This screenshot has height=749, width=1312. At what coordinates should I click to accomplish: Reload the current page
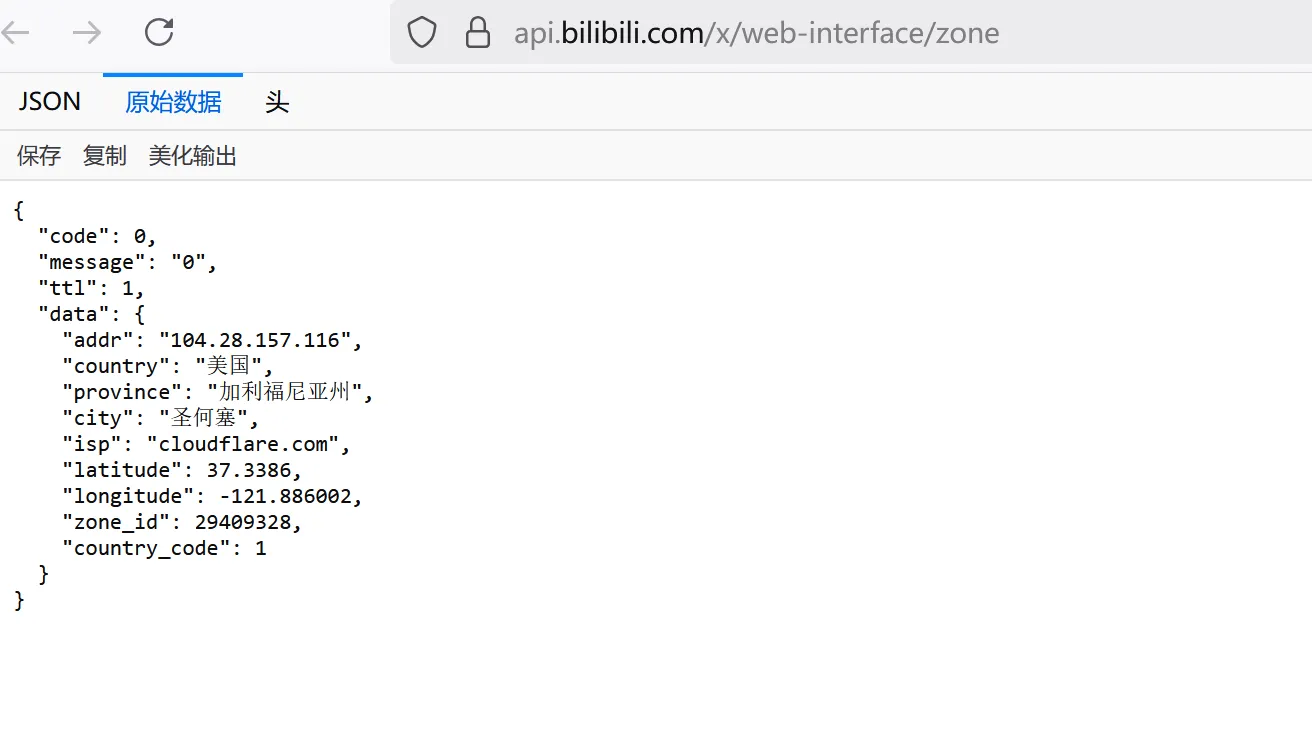coord(159,33)
